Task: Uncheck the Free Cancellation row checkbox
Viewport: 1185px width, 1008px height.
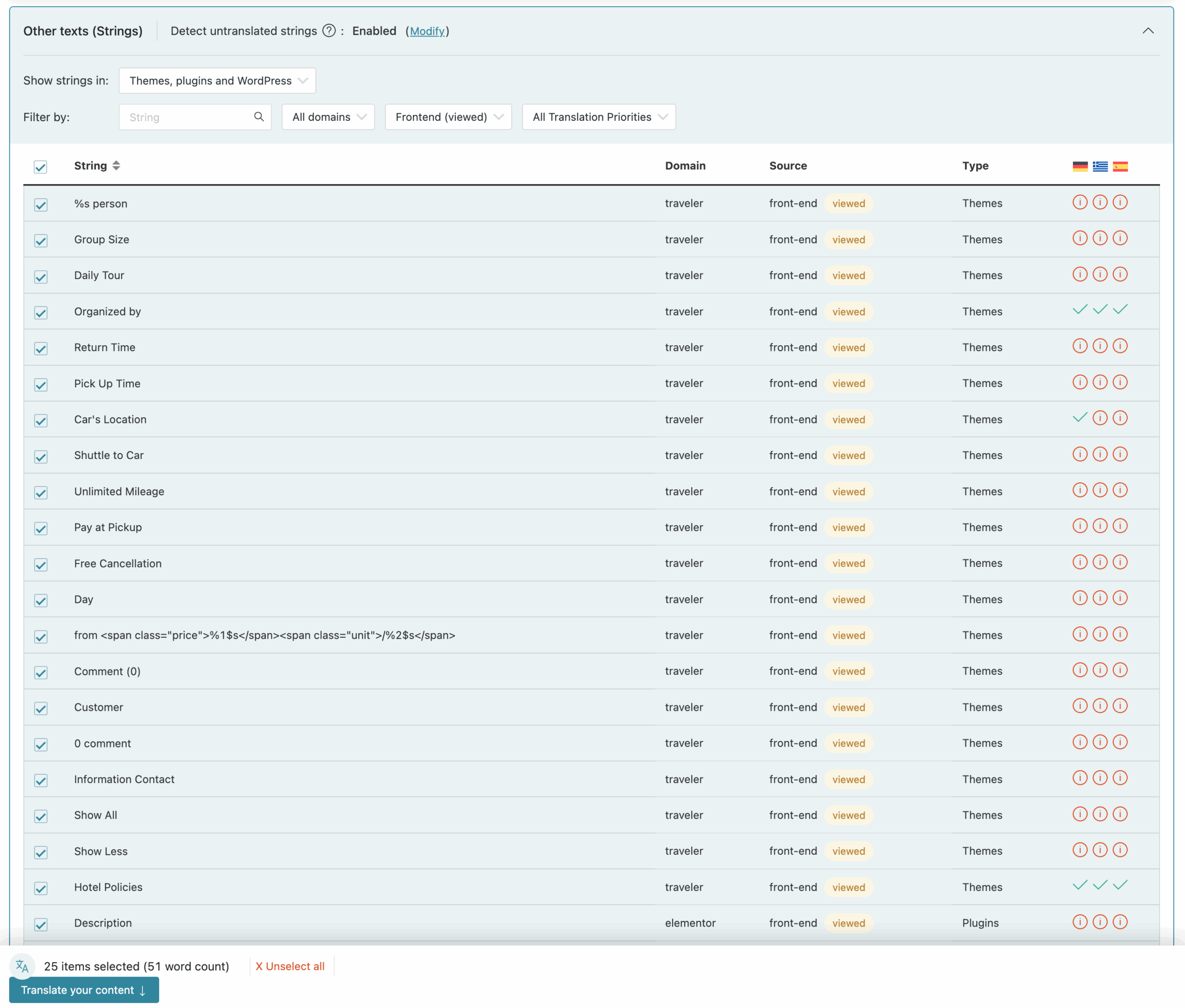Action: click(41, 565)
